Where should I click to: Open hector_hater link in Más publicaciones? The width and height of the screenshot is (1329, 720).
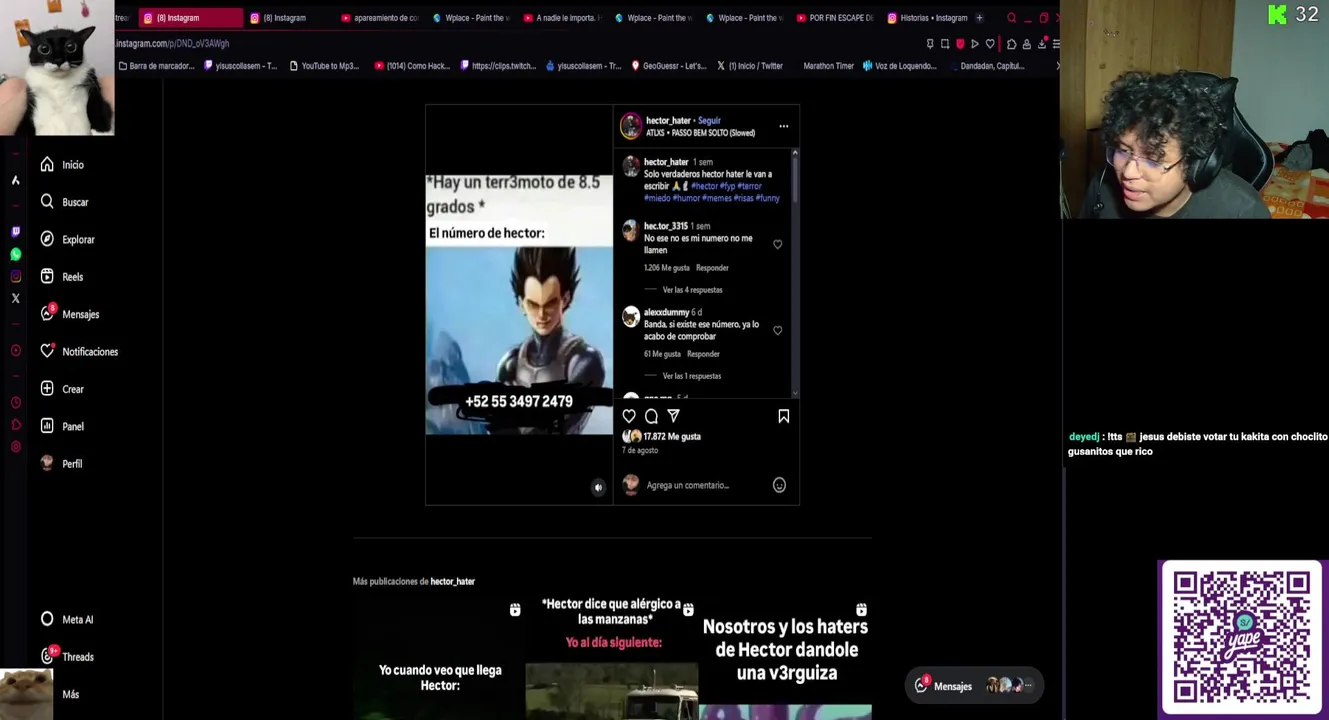point(452,582)
